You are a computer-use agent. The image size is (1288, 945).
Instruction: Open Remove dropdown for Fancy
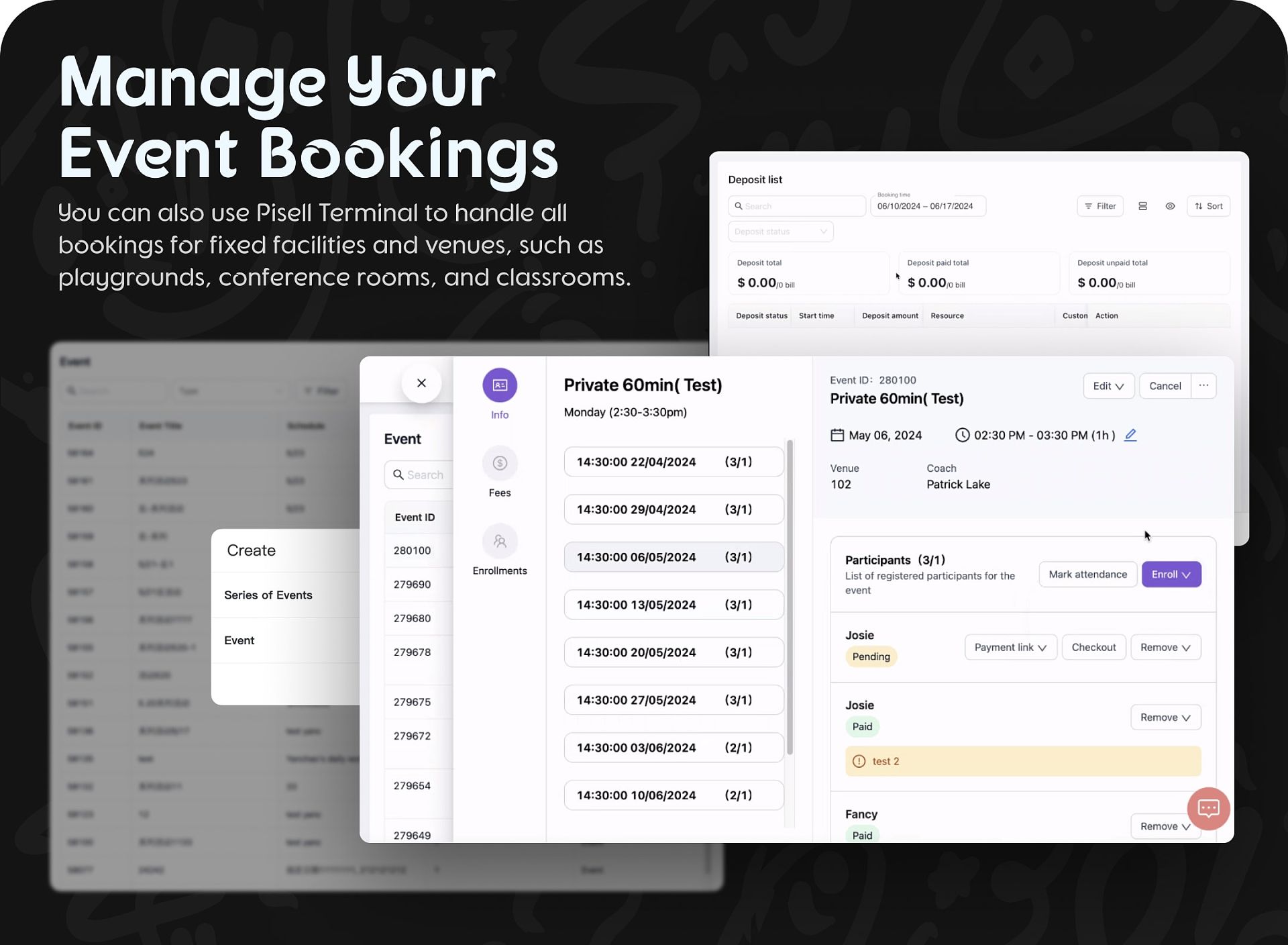click(1166, 826)
